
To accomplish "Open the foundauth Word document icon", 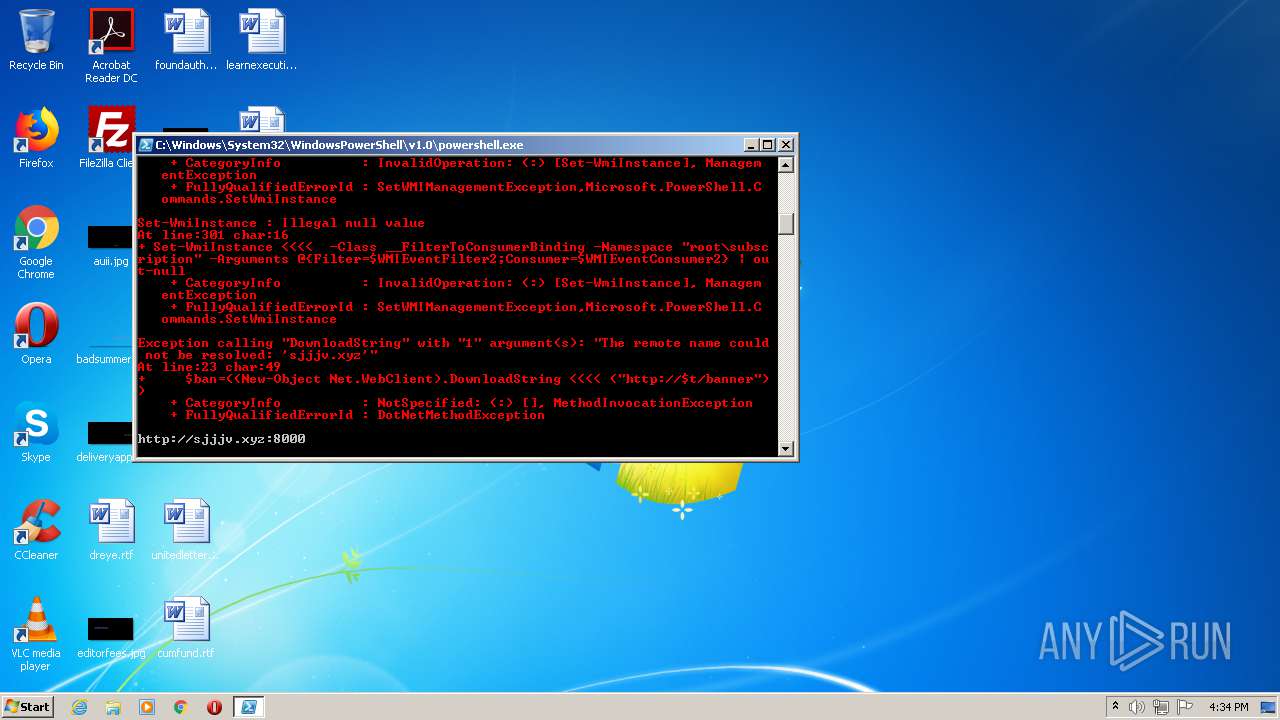I will coord(186,40).
